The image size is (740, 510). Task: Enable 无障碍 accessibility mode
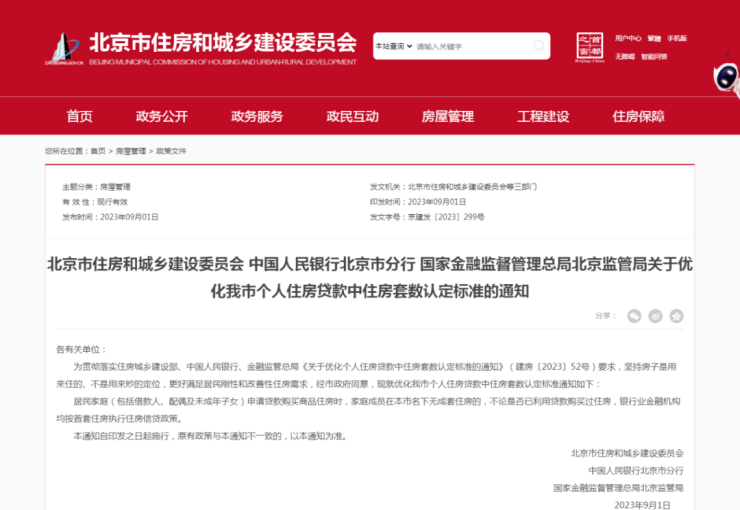(624, 57)
